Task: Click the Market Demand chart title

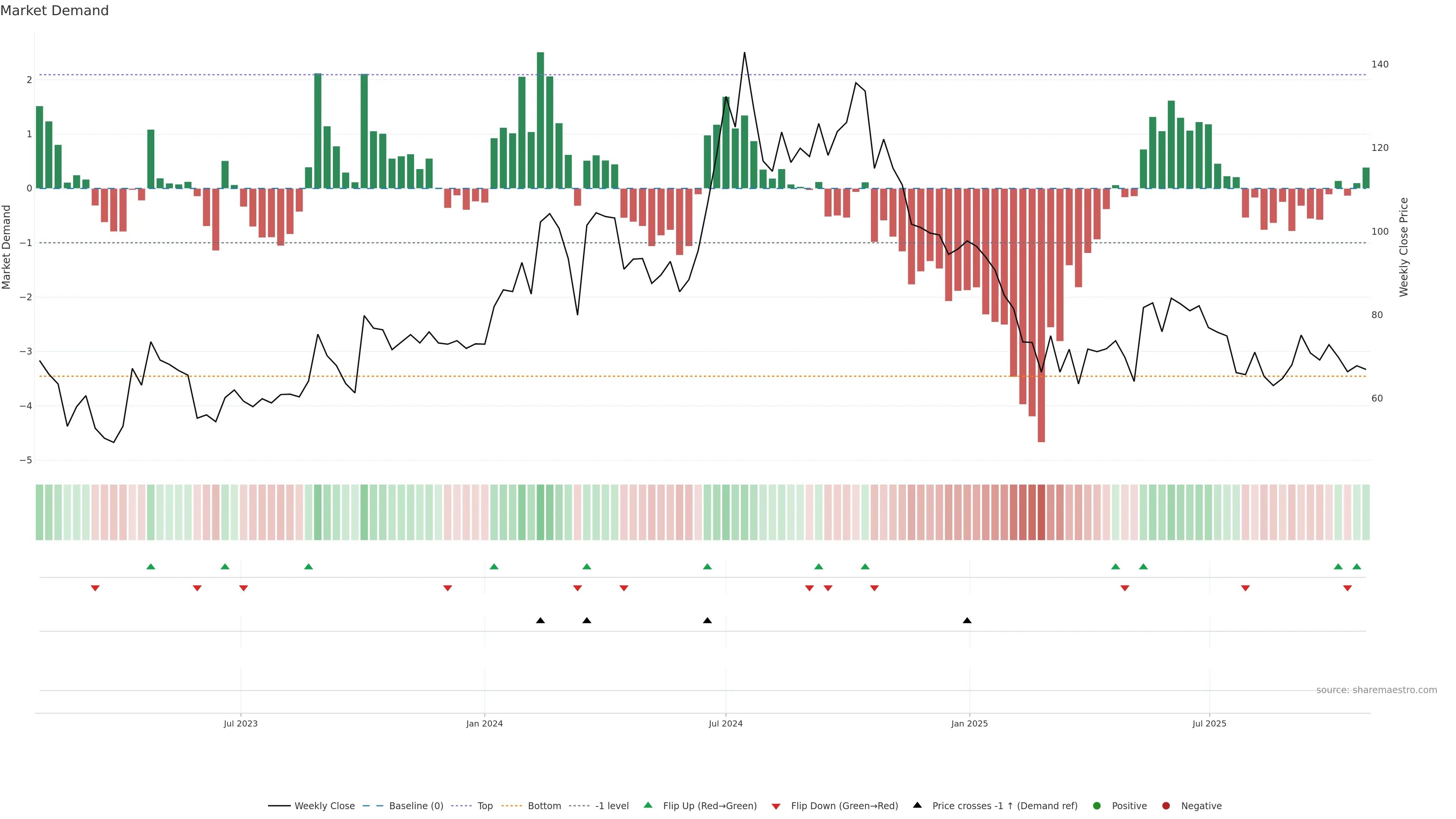Action: pyautogui.click(x=54, y=11)
